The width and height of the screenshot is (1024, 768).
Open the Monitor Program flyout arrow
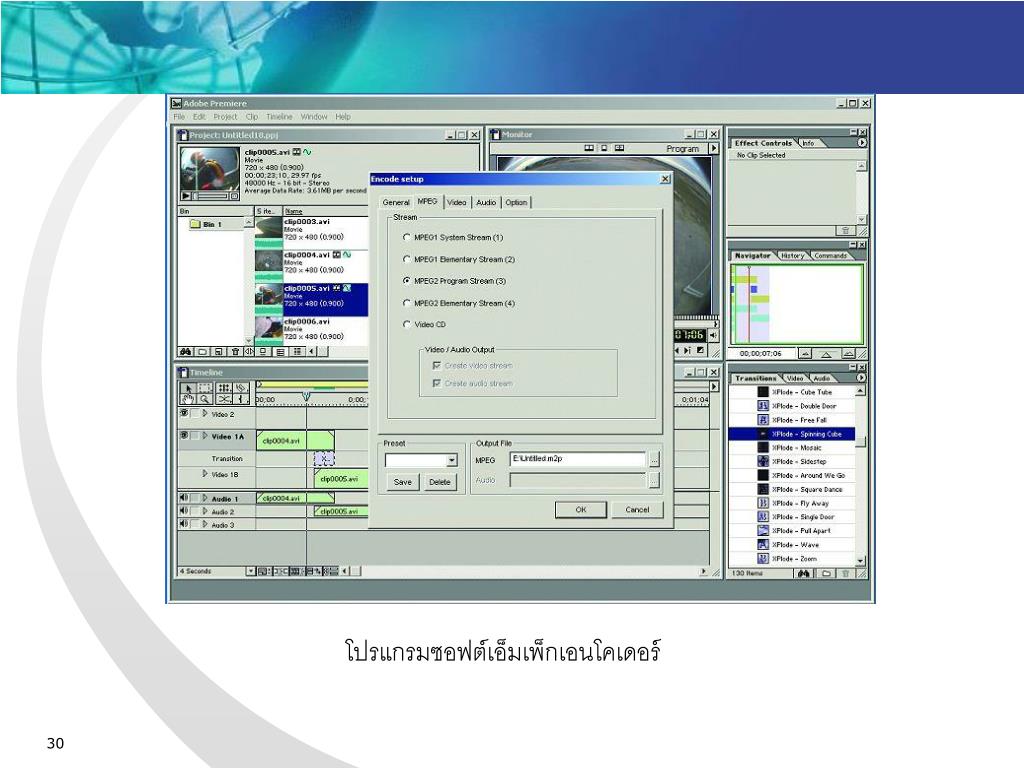click(x=713, y=148)
